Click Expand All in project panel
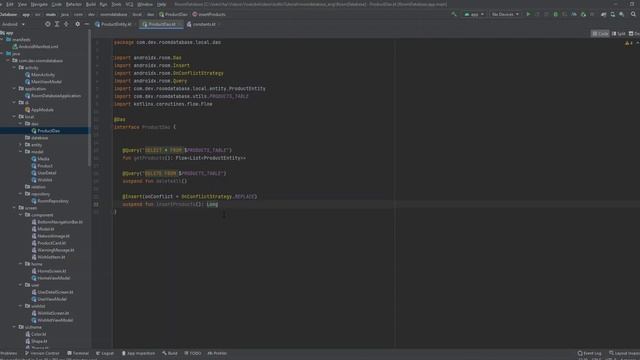The image size is (640, 360). point(57,24)
